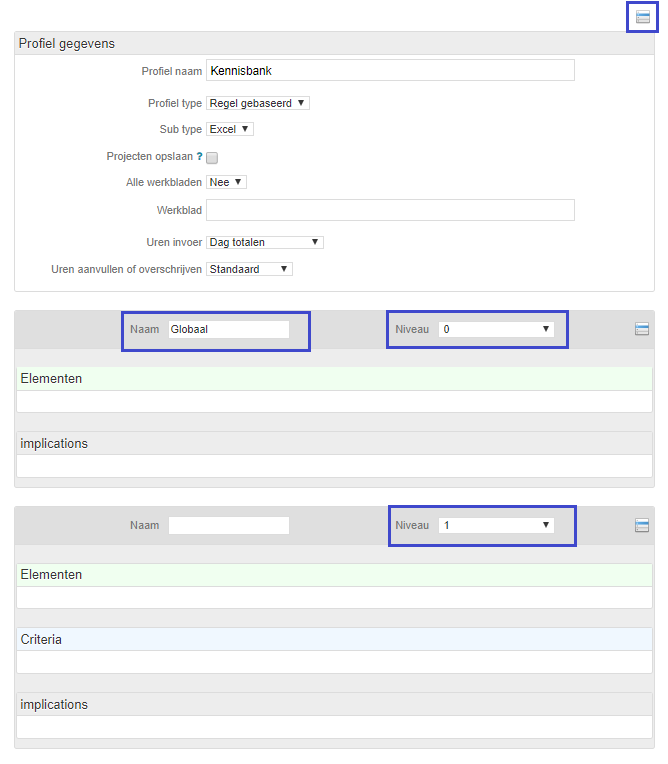
Task: Click the Elementen header under Globaal
Action: coord(334,379)
